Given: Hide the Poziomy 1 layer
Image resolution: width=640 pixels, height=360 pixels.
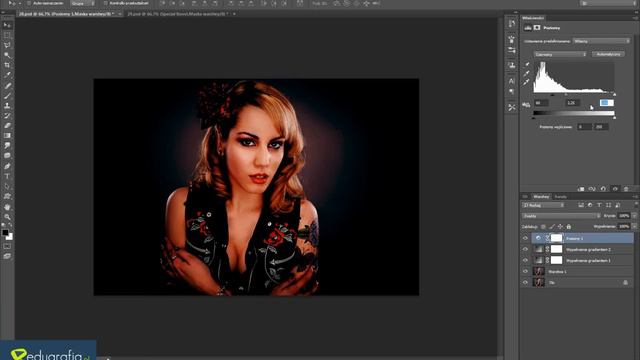Looking at the screenshot, I should 525,238.
